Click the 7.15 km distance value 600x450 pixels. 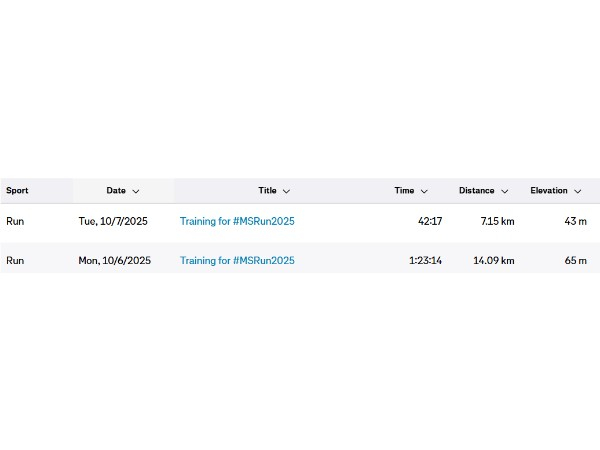pyautogui.click(x=498, y=221)
